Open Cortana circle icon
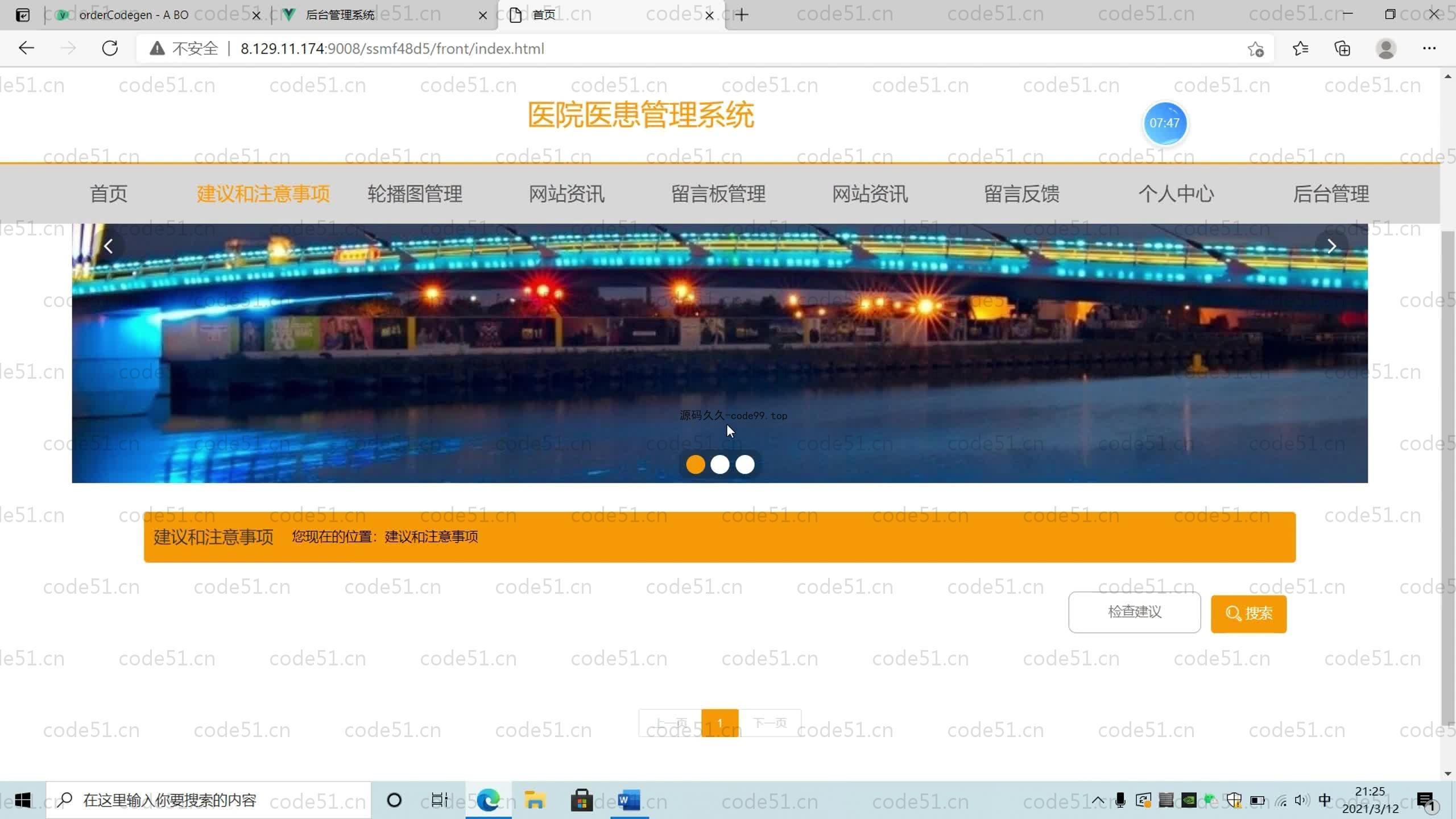The height and width of the screenshot is (819, 1456). click(x=394, y=800)
